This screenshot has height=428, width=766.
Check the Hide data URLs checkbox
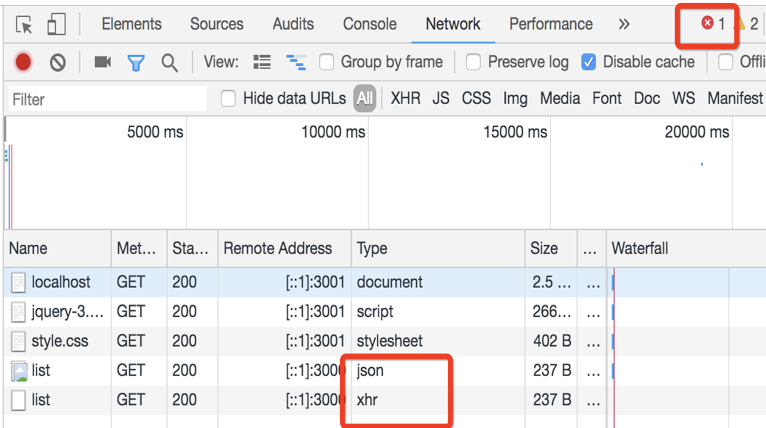point(228,98)
